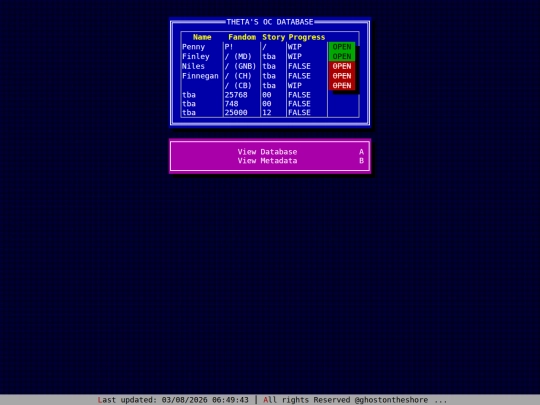Viewport: 540px width, 405px height.
Task: Click the story cell 'tba' in Finley's row
Action: (x=269, y=56)
